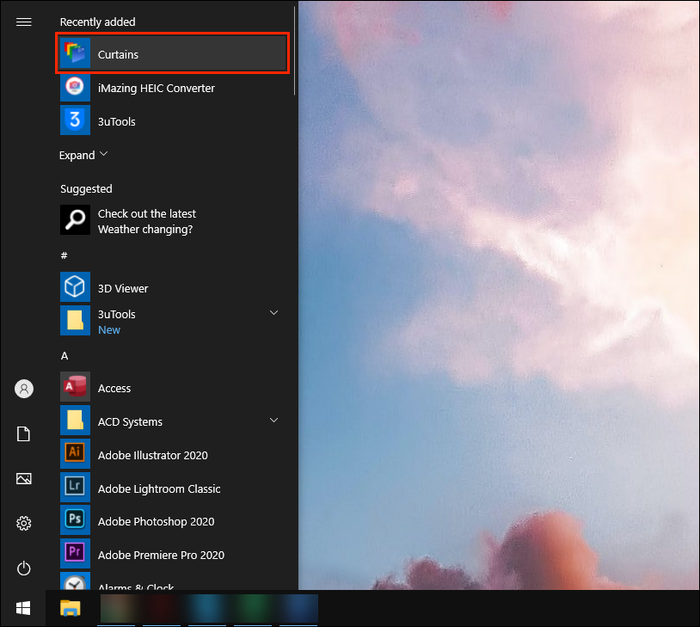Click the iMazing HEIC Converter icon

click(x=75, y=87)
